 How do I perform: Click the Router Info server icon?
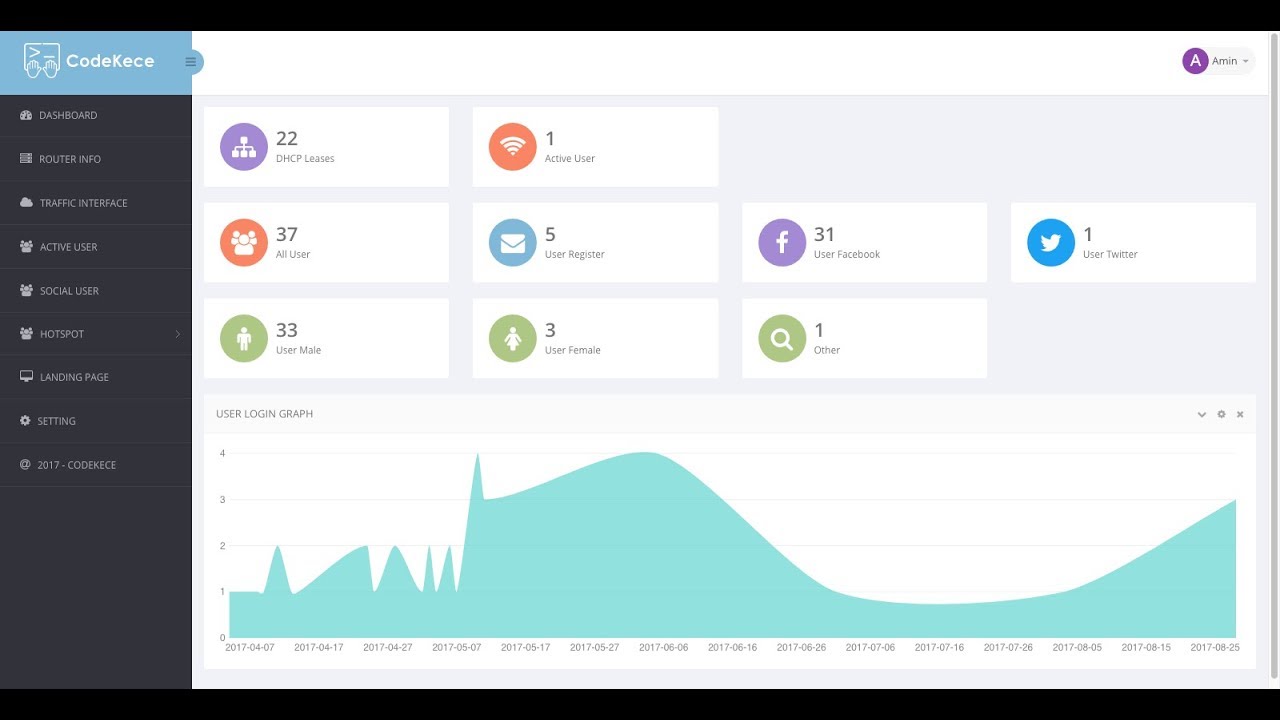tap(26, 159)
